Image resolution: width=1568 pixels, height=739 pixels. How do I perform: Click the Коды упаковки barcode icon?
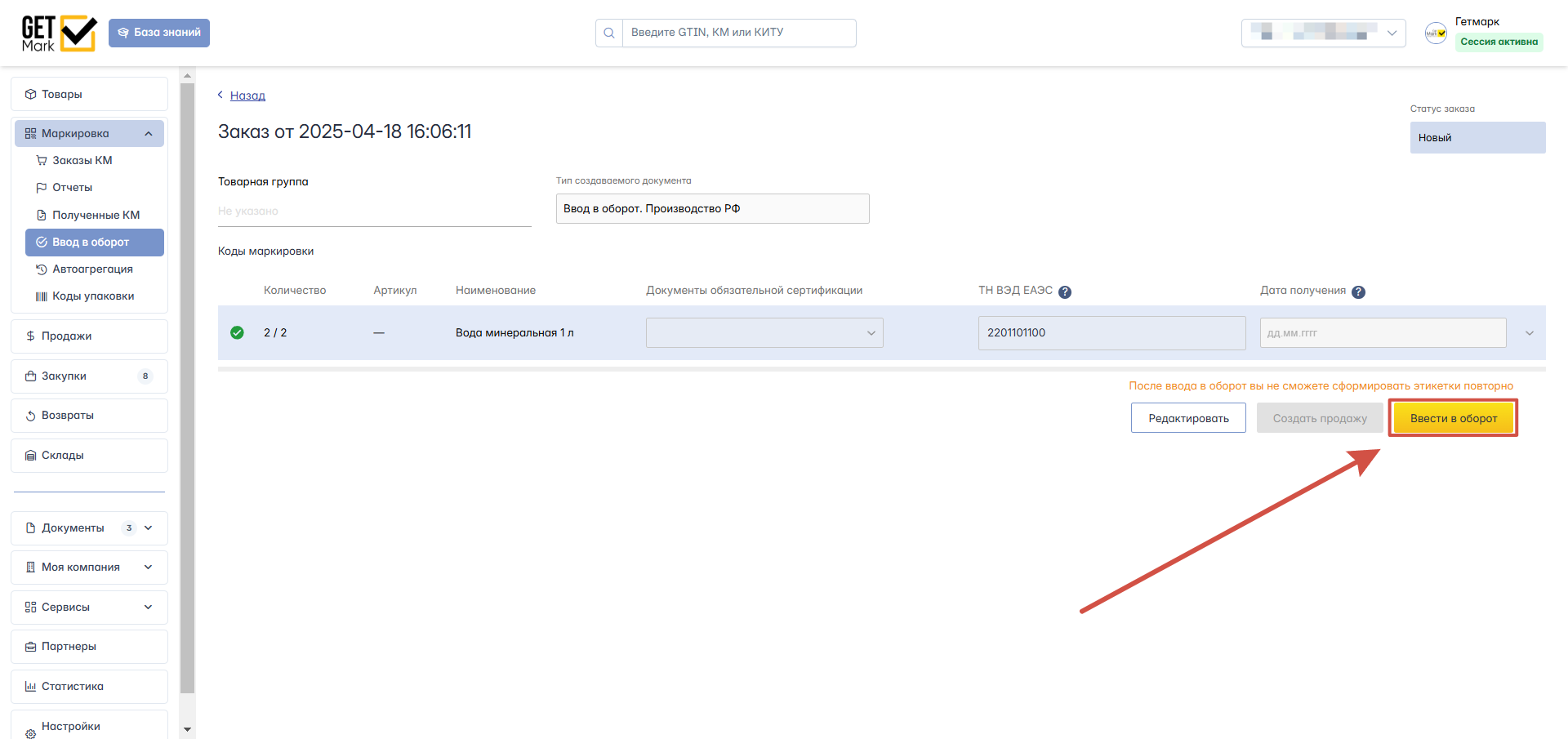click(42, 296)
